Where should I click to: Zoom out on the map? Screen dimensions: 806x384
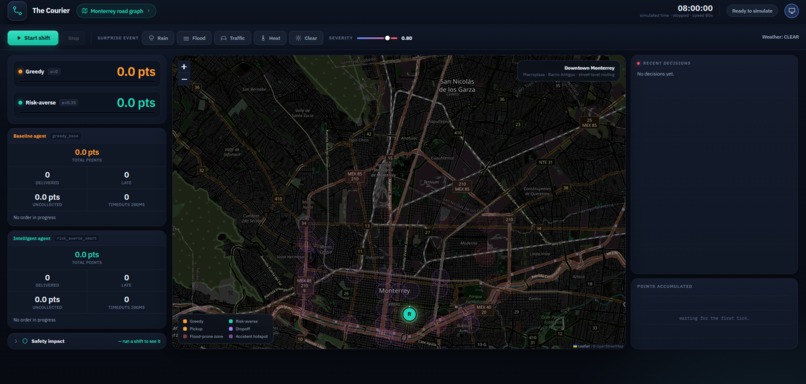point(184,79)
